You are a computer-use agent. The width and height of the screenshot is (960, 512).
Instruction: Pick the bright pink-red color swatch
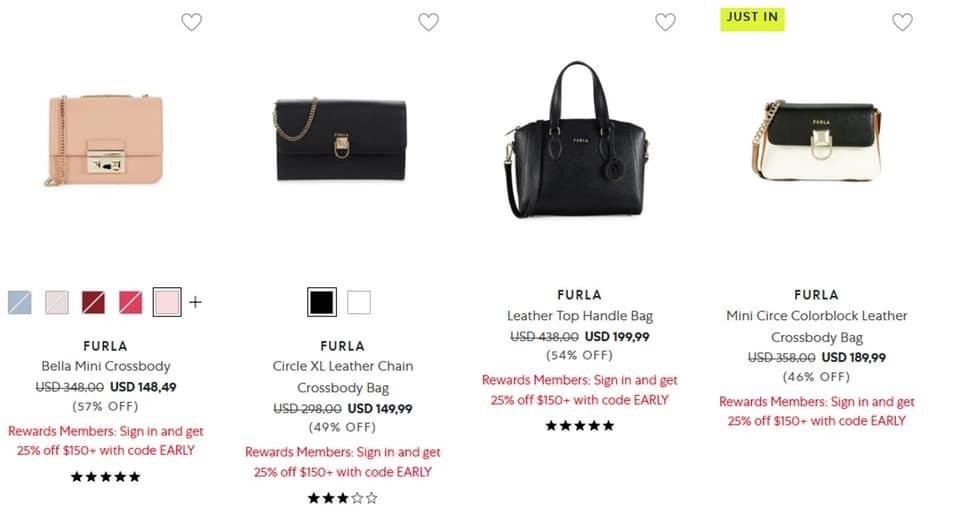[x=131, y=302]
